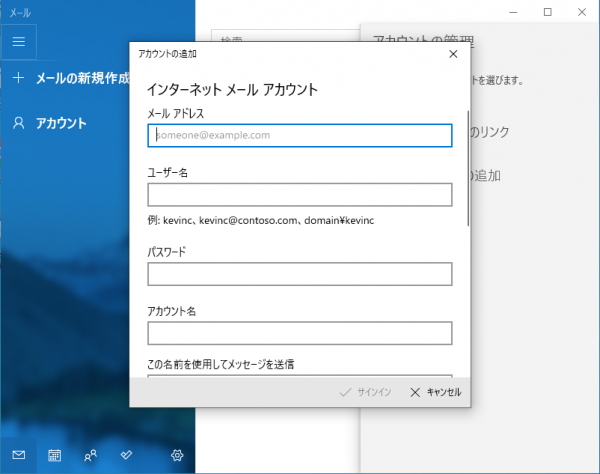
Task: Click the X icon beside キャンセル
Action: click(x=415, y=392)
